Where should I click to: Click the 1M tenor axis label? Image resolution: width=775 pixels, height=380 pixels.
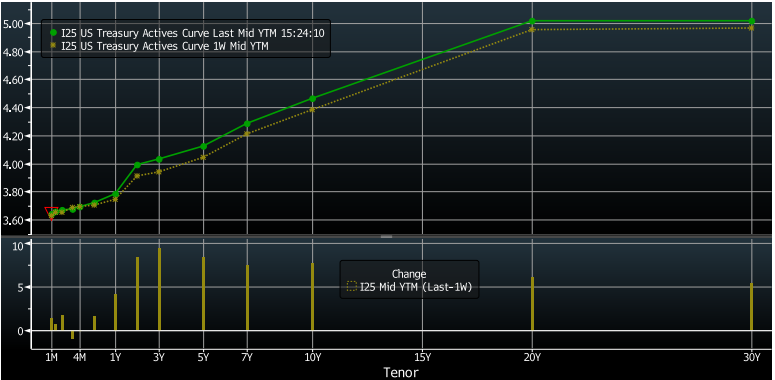tap(51, 357)
